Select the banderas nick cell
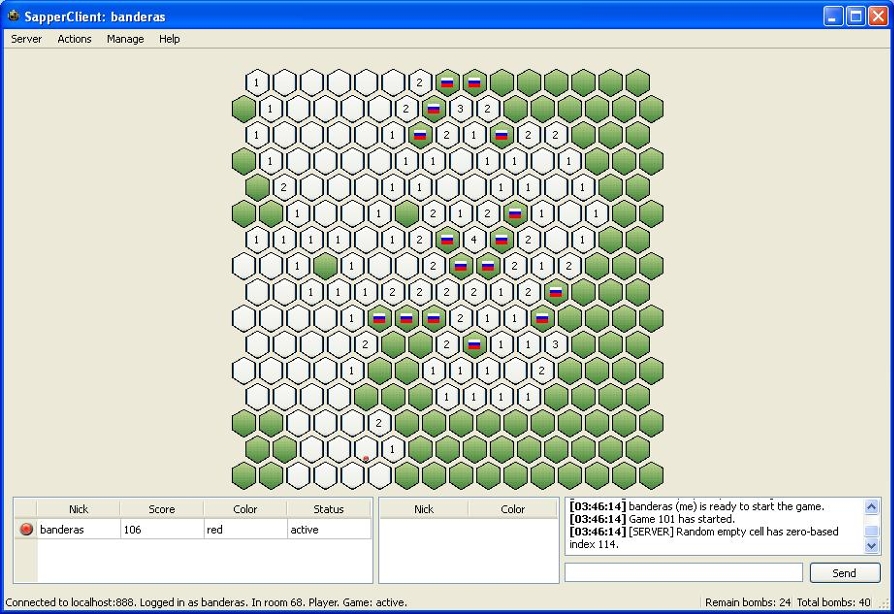The height and width of the screenshot is (614, 894). pyautogui.click(x=78, y=529)
